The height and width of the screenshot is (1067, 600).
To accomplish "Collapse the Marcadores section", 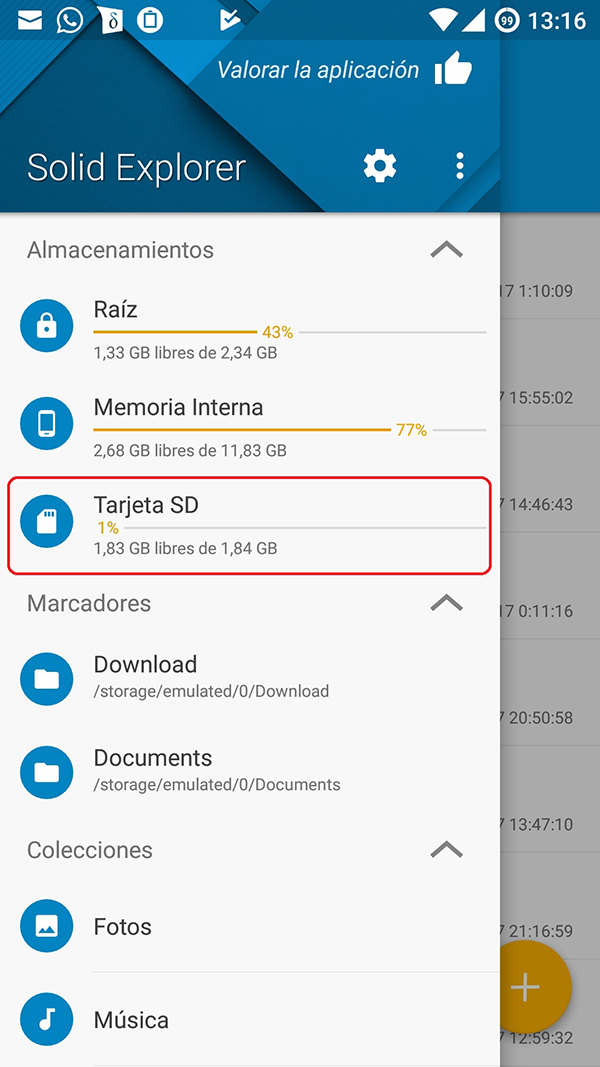I will click(446, 603).
